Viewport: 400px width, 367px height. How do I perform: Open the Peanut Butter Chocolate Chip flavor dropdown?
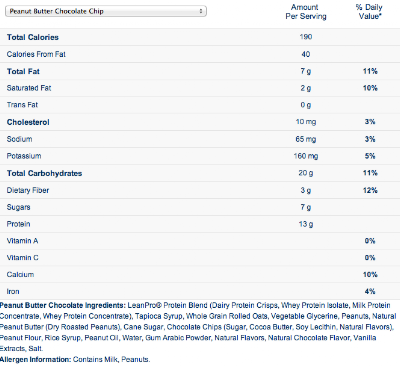[106, 11]
